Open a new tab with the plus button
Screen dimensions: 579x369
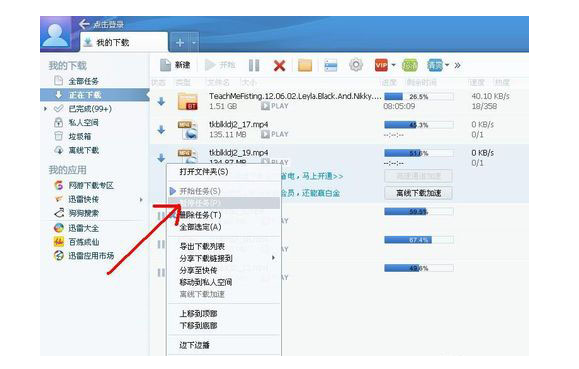180,43
